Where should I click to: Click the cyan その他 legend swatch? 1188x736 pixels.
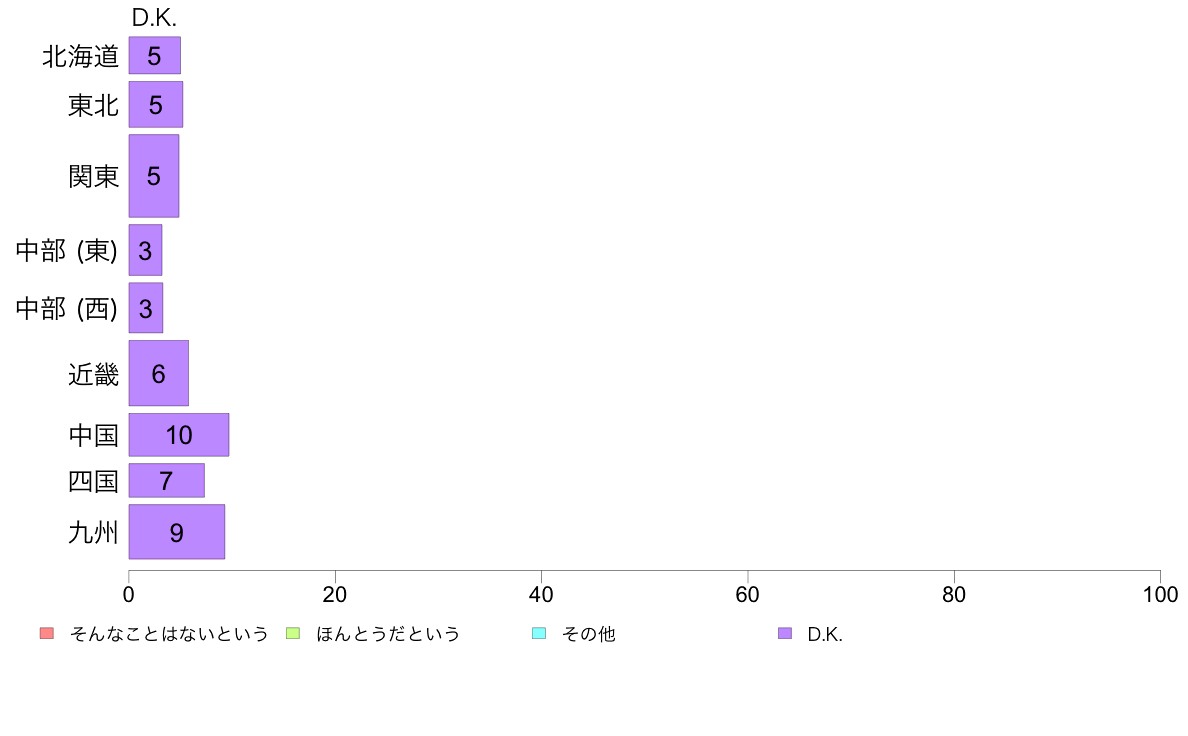(x=539, y=633)
